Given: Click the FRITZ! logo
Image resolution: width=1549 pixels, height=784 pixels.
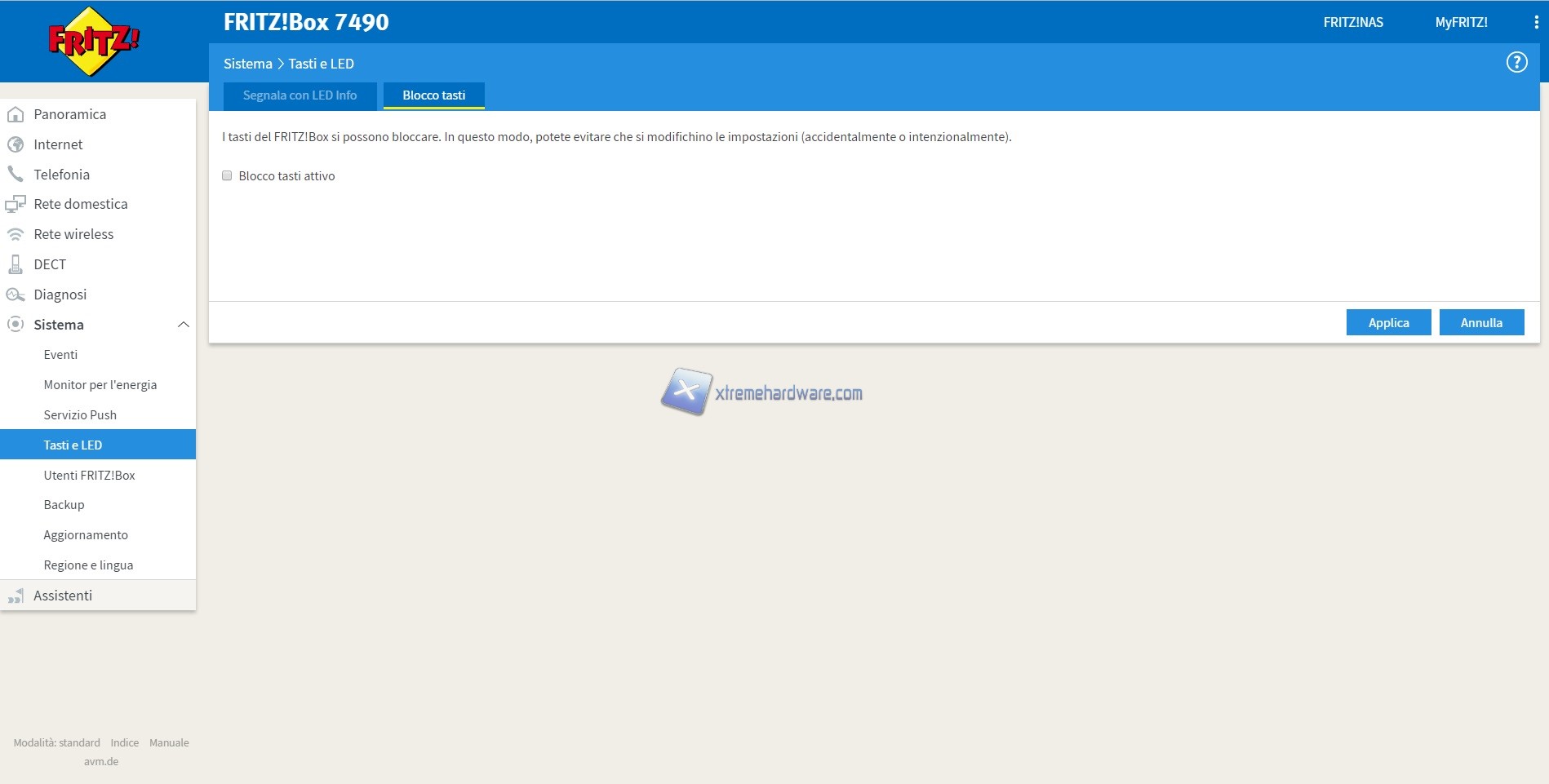Looking at the screenshot, I should pyautogui.click(x=94, y=41).
